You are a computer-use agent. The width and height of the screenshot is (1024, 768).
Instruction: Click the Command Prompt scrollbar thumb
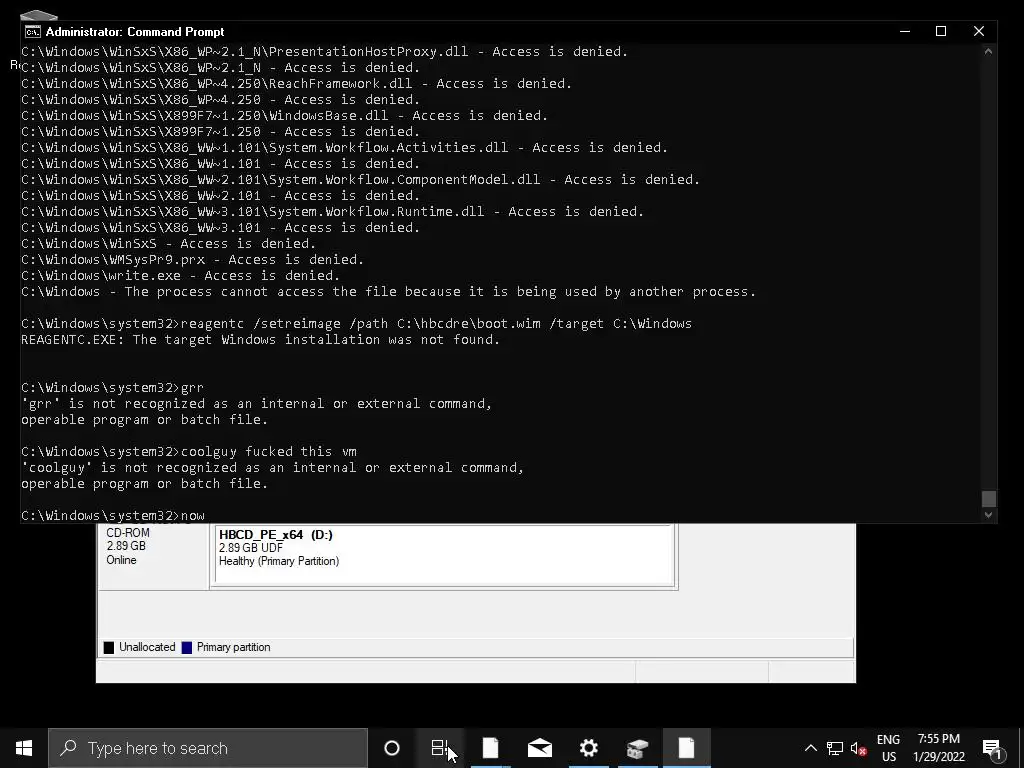[x=989, y=498]
